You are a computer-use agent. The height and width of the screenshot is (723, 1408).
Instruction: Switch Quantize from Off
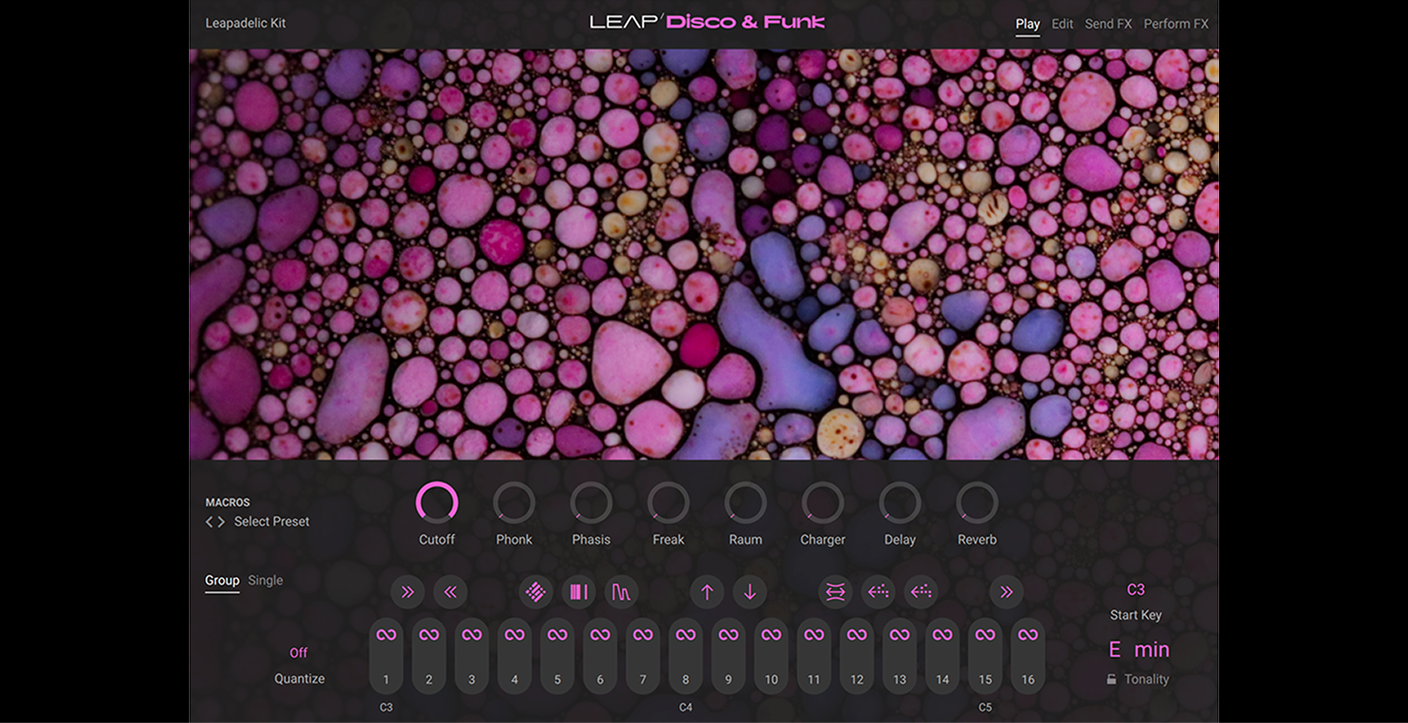[x=298, y=651]
